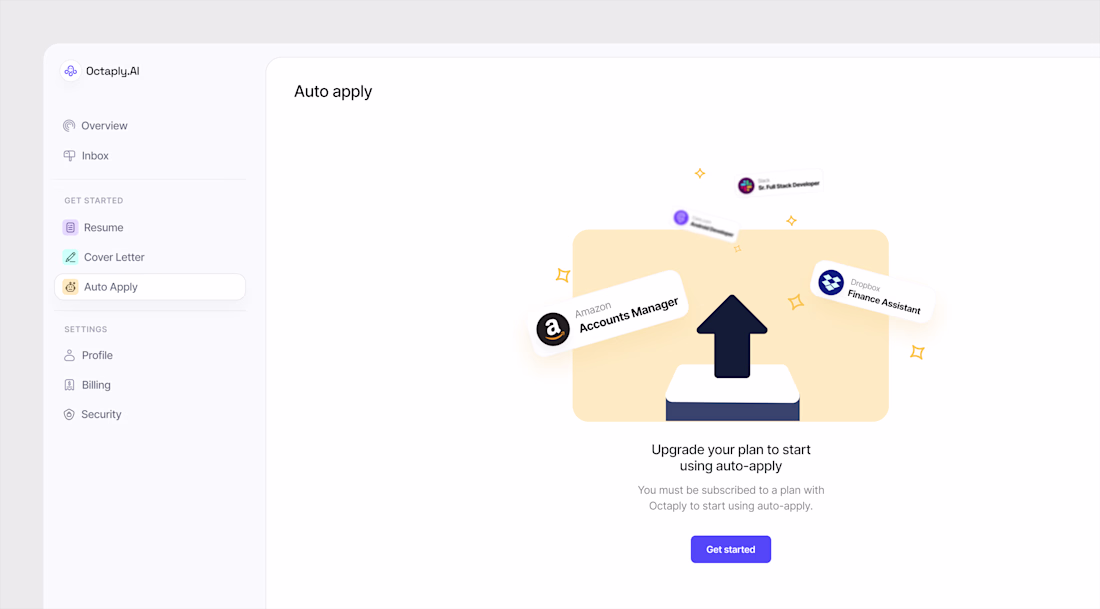Click the Octaply.AI logo icon
Viewport: 1100px width, 609px height.
click(x=70, y=71)
